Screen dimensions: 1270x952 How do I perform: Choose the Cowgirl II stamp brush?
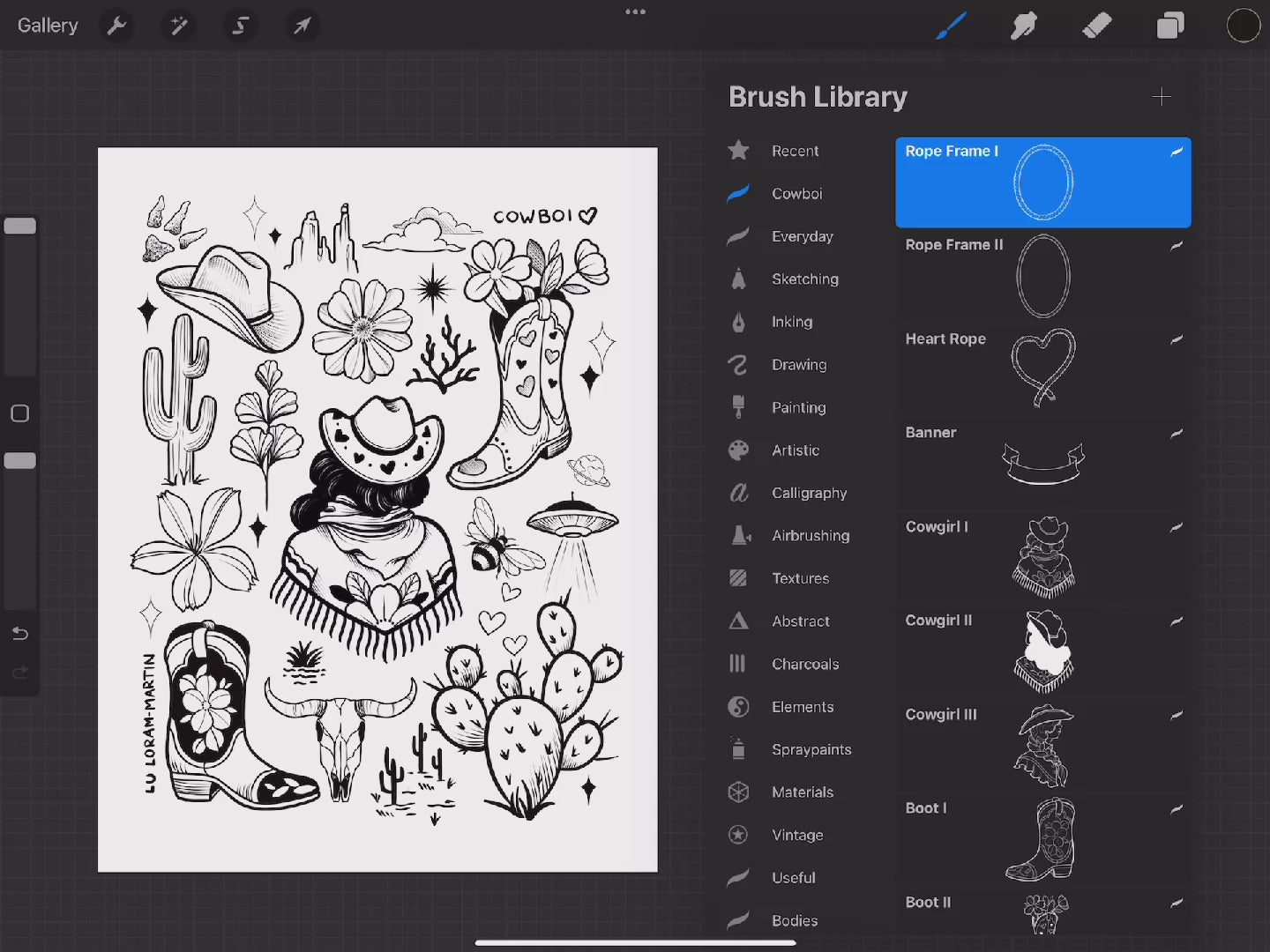1042,650
